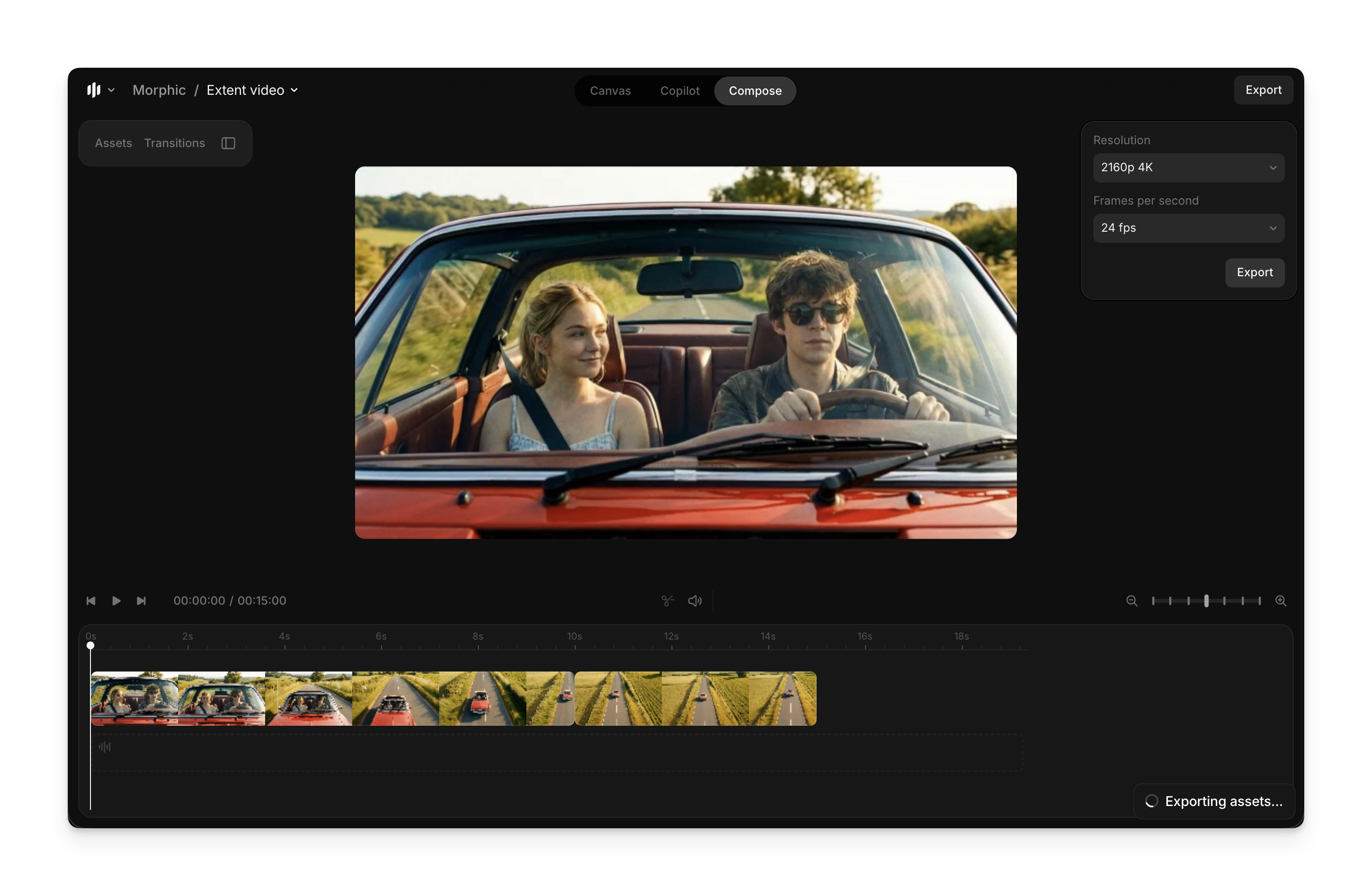The image size is (1372, 896).
Task: Select the scissors split tool
Action: [668, 601]
